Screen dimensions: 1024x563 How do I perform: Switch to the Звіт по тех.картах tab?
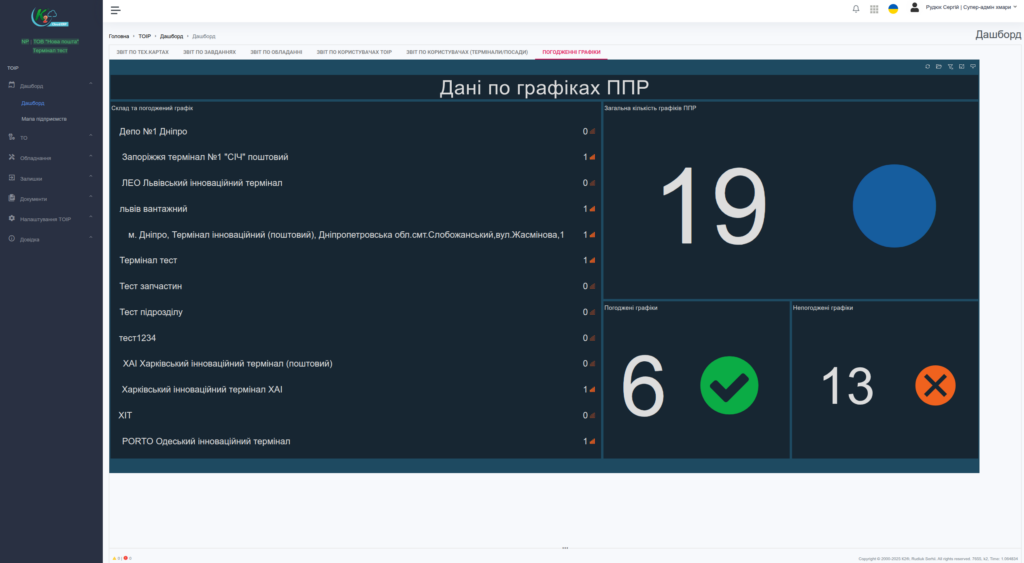coord(139,51)
